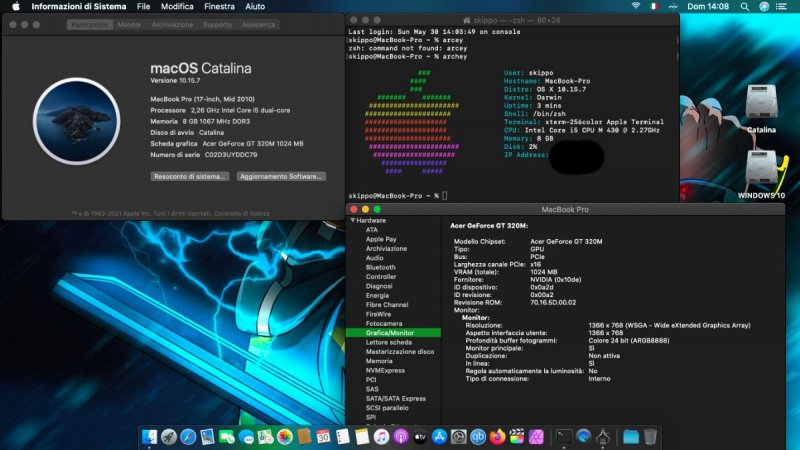The width and height of the screenshot is (800, 450).
Task: Select NVMExpress in Hardware sidebar
Action: click(x=385, y=370)
